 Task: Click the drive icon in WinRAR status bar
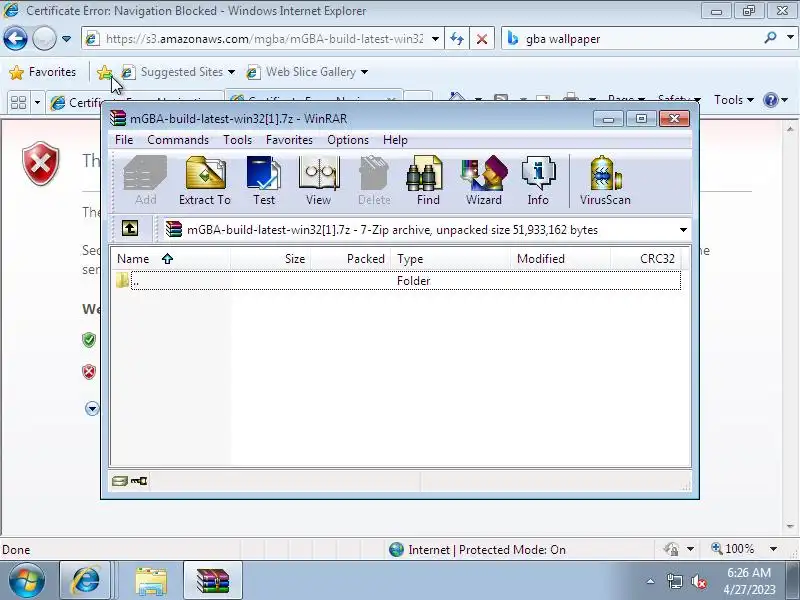pos(119,481)
